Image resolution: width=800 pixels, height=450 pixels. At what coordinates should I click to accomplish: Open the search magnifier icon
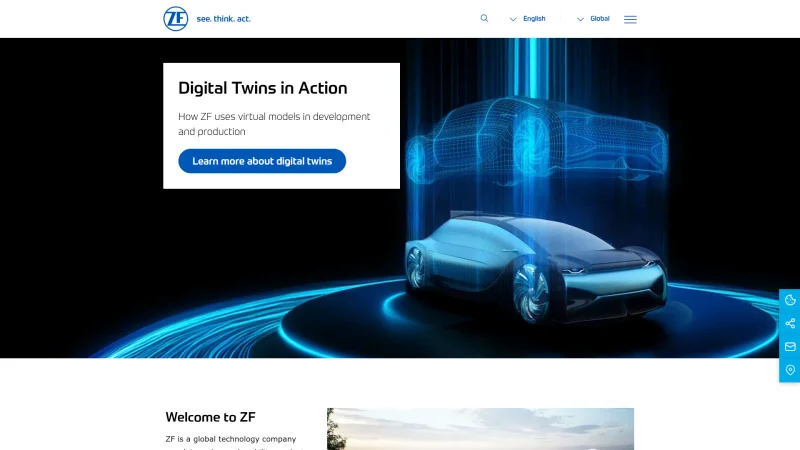pos(484,18)
